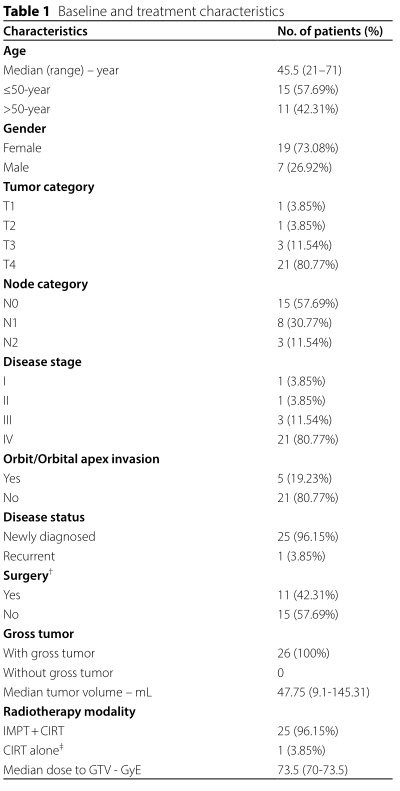Select the Female row label
The width and height of the screenshot is (400, 791).
click(22, 148)
